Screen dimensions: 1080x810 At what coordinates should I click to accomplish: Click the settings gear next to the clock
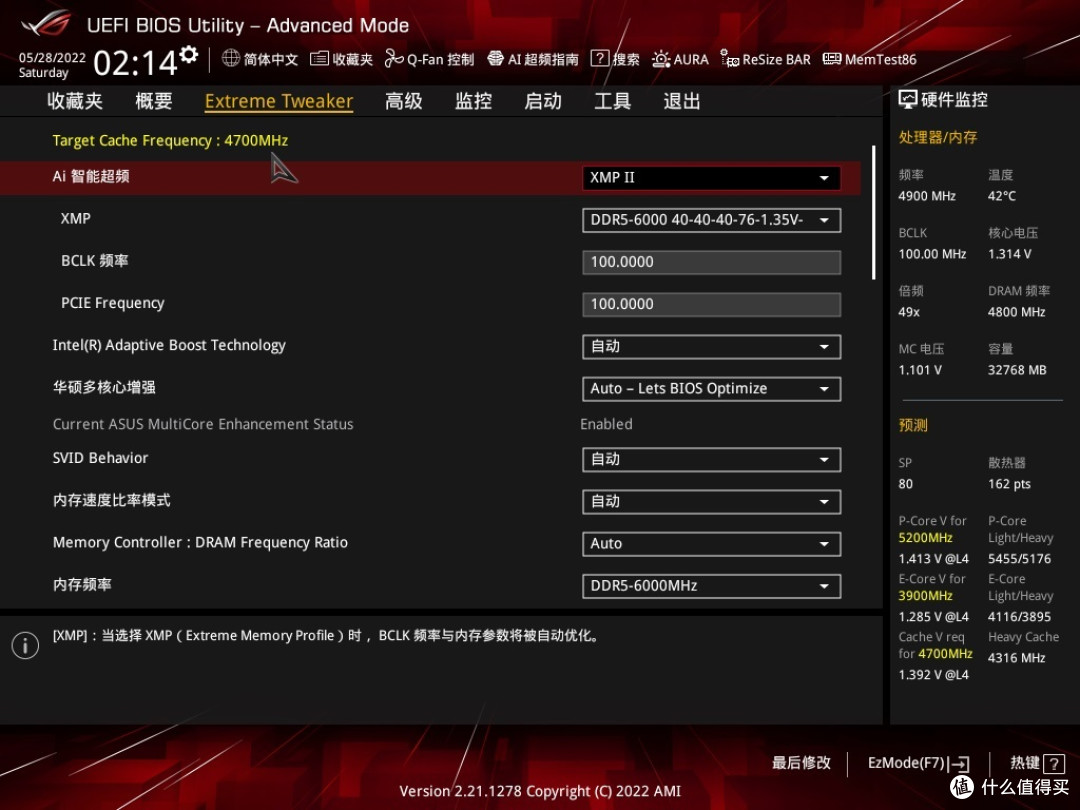(x=188, y=55)
